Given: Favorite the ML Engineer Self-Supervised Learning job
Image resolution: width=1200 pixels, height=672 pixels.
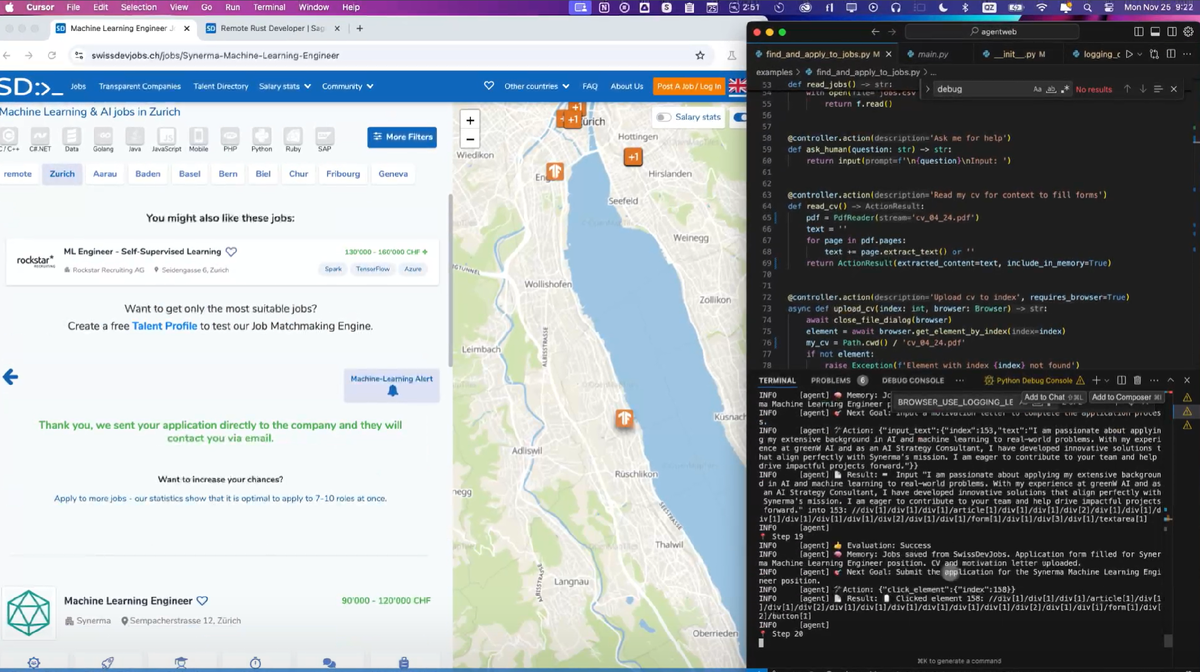Looking at the screenshot, I should tap(231, 252).
